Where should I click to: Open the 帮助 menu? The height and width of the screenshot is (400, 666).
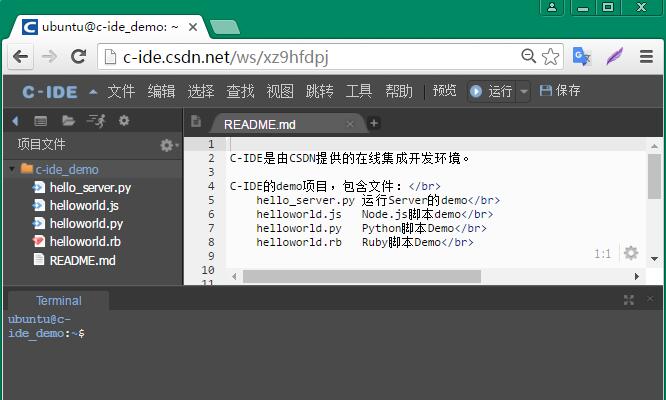[399, 91]
